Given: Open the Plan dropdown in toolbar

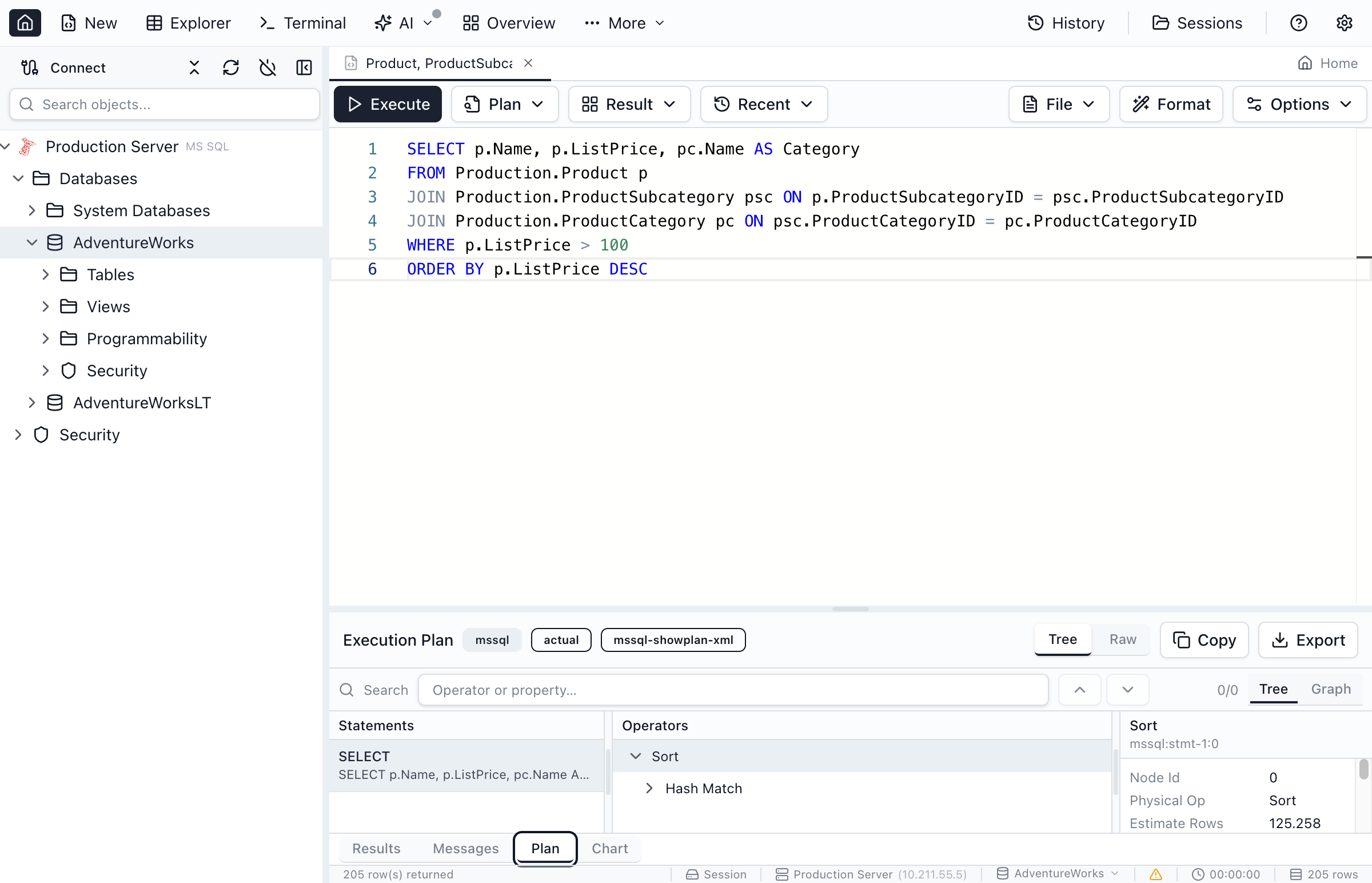Looking at the screenshot, I should 504,104.
